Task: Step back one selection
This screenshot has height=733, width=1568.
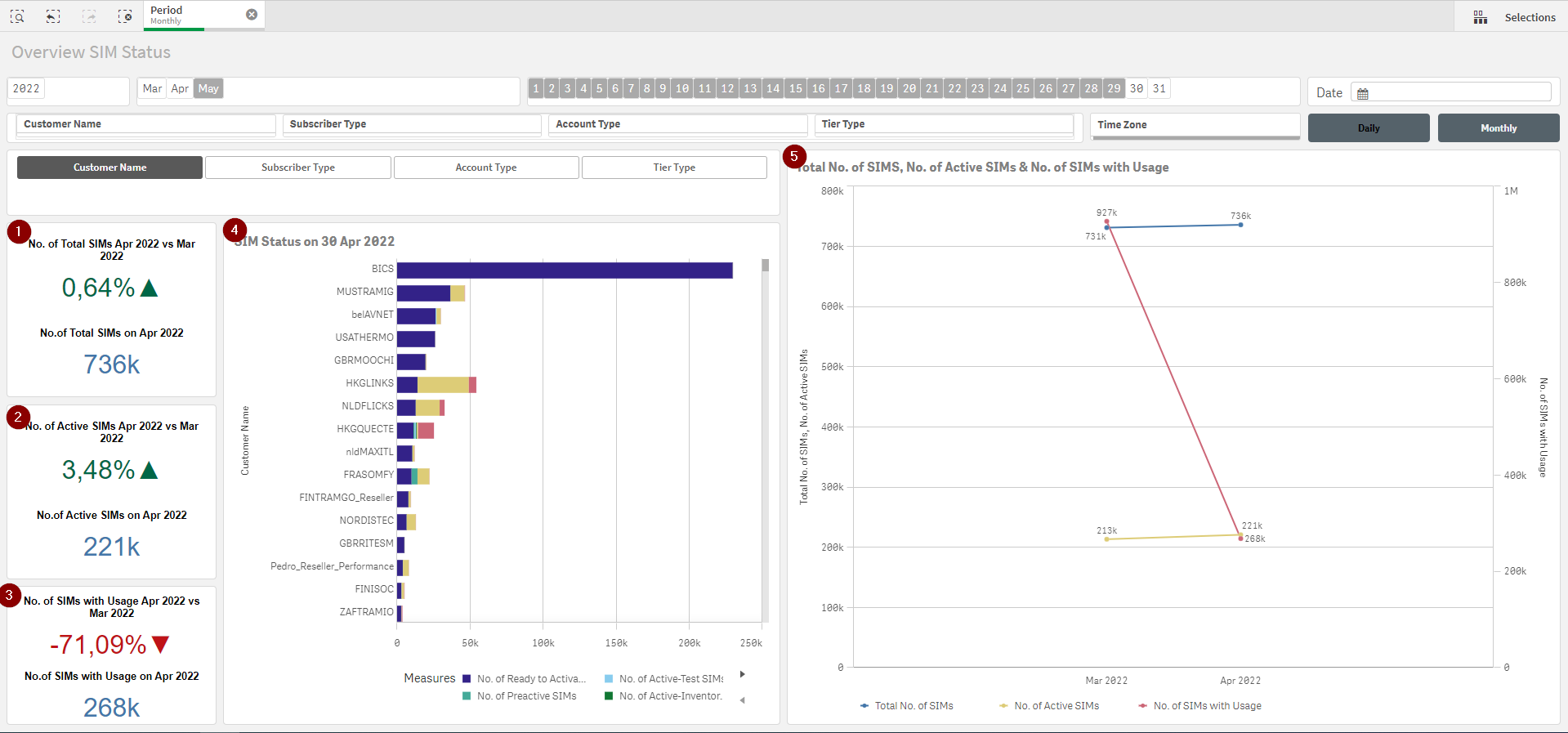Action: [53, 16]
